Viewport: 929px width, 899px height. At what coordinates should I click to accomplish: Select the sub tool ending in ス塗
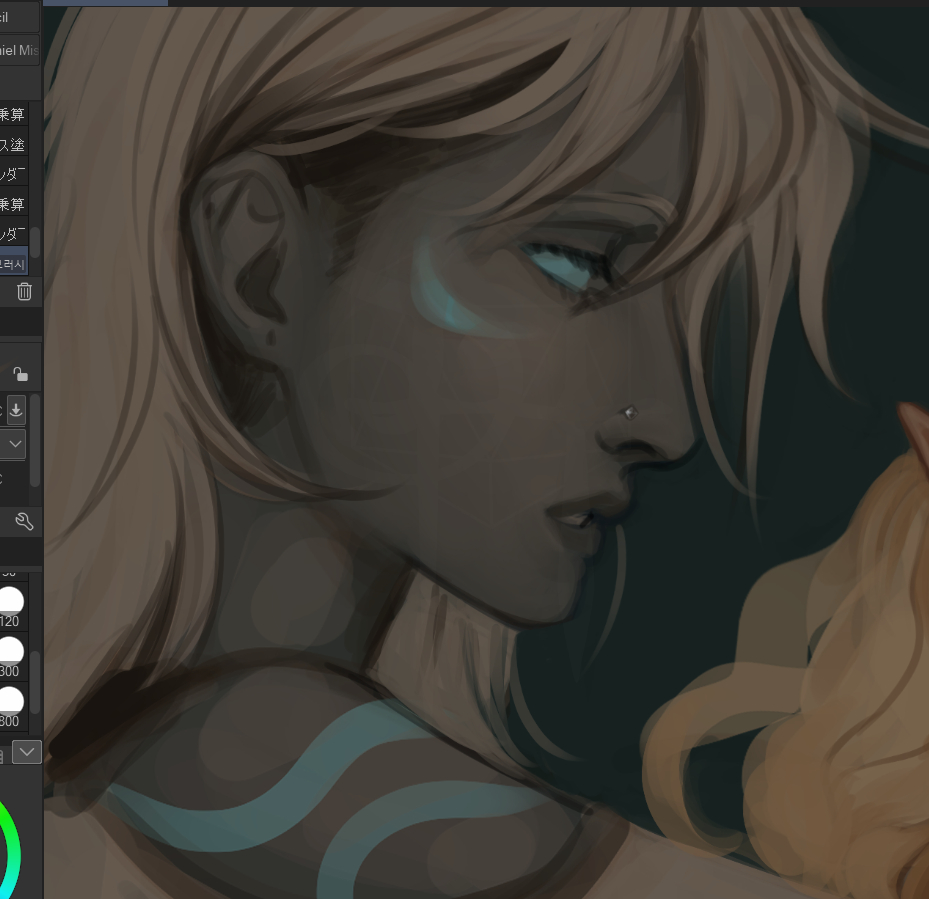(13, 145)
